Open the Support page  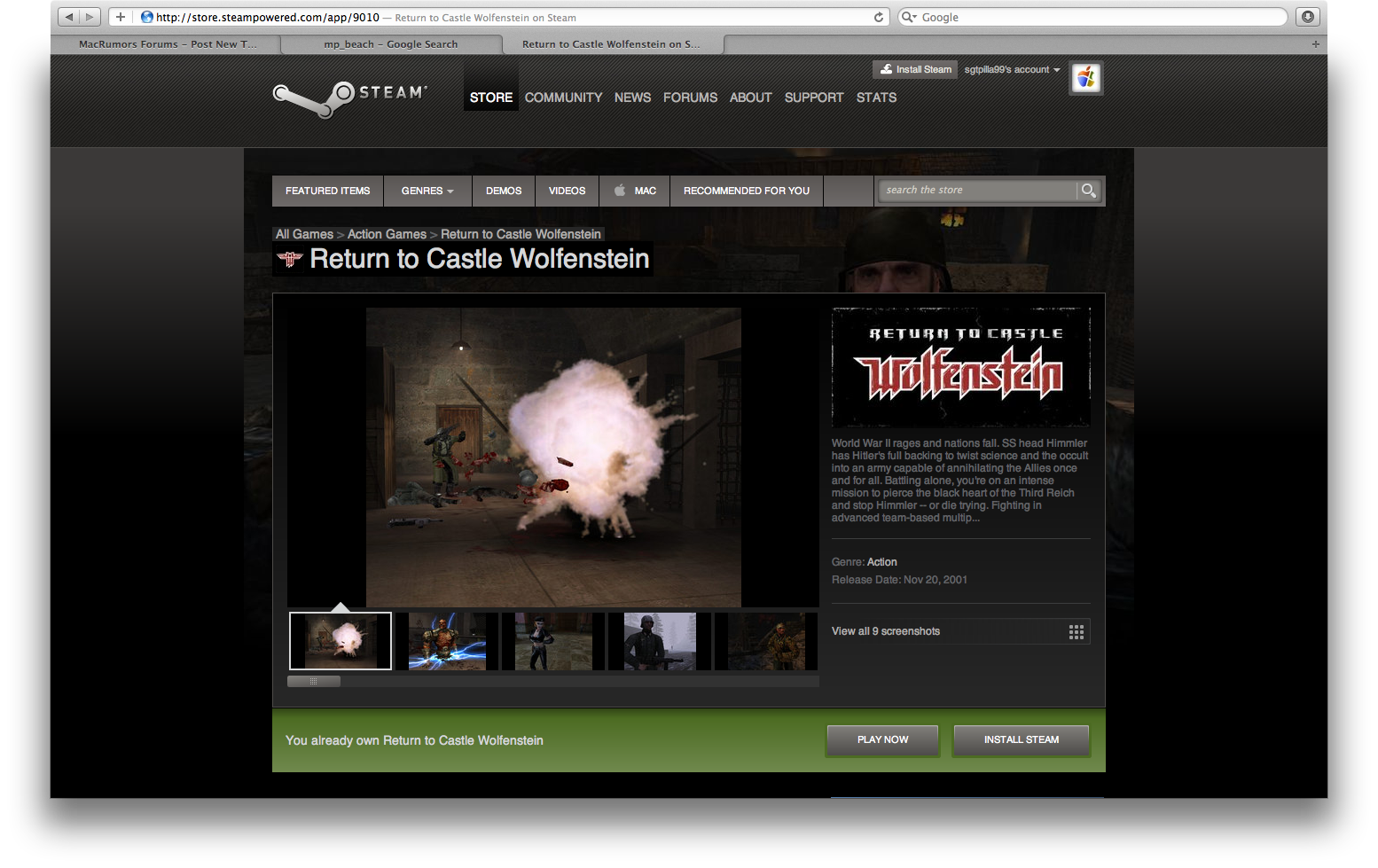pyautogui.click(x=814, y=98)
